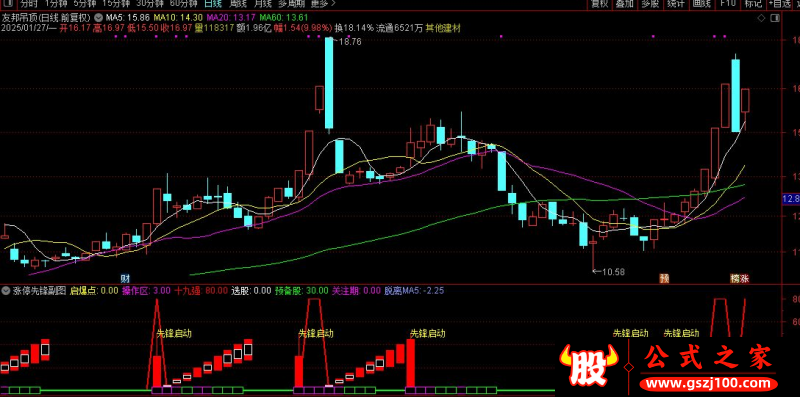Image resolution: width=800 pixels, height=397 pixels.
Task: Expand the main chart indicator dropdown arrow
Action: click(98, 19)
